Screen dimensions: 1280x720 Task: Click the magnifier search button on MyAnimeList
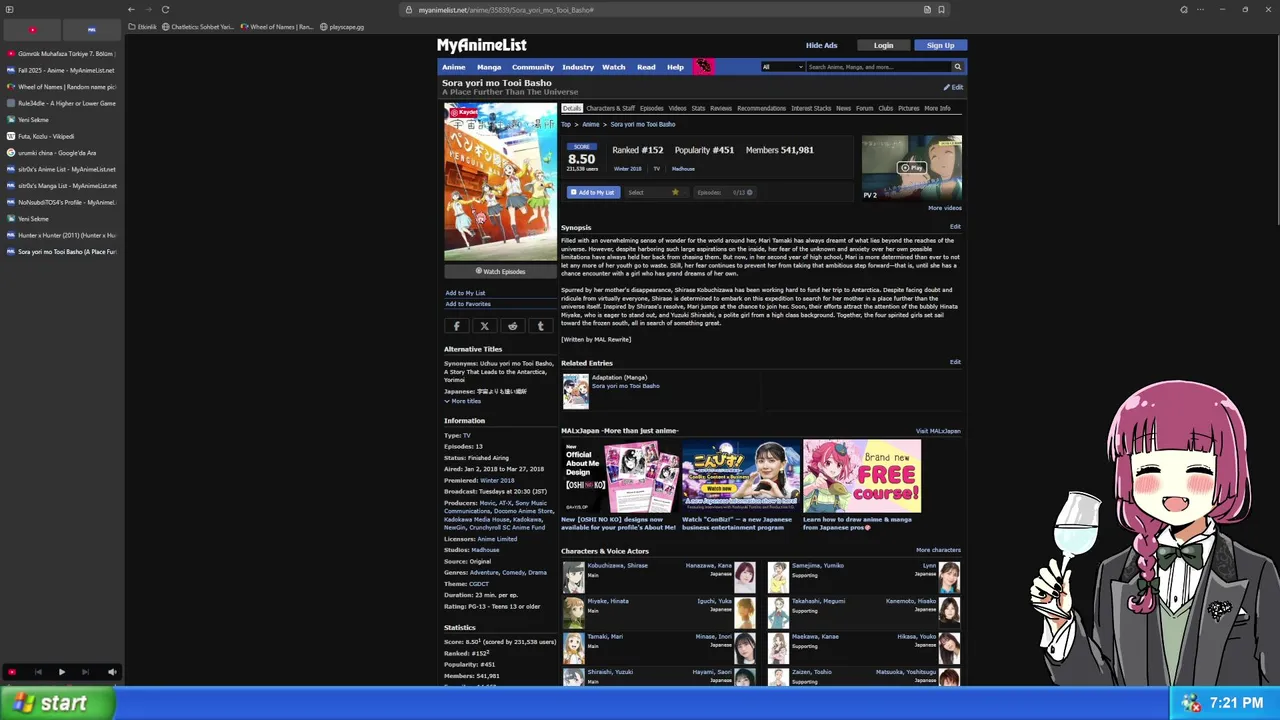957,67
